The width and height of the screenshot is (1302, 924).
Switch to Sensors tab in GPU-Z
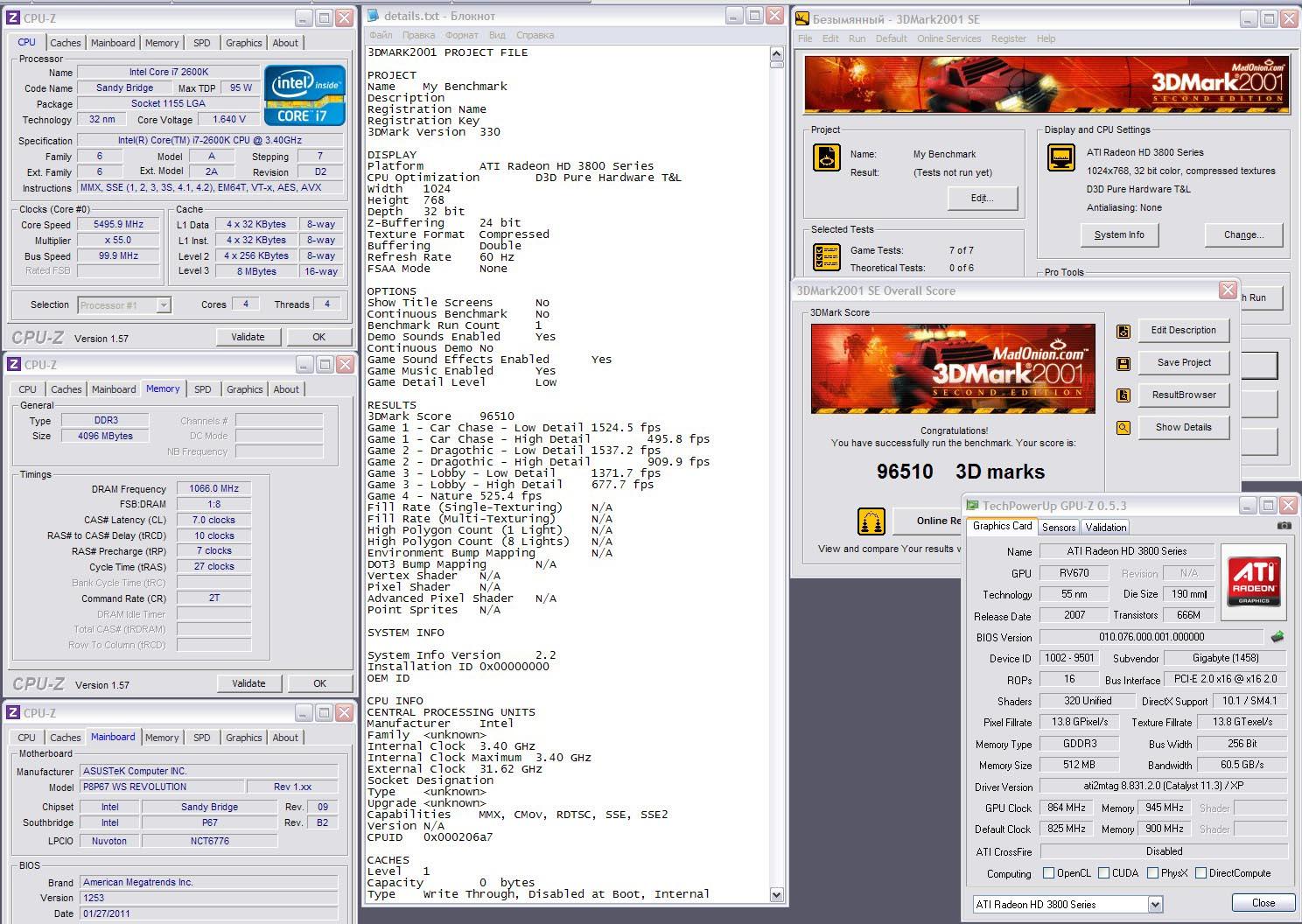click(1059, 527)
